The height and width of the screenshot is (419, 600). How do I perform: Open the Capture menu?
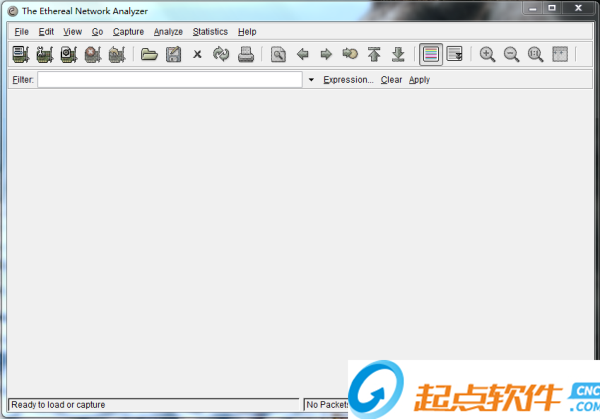128,32
